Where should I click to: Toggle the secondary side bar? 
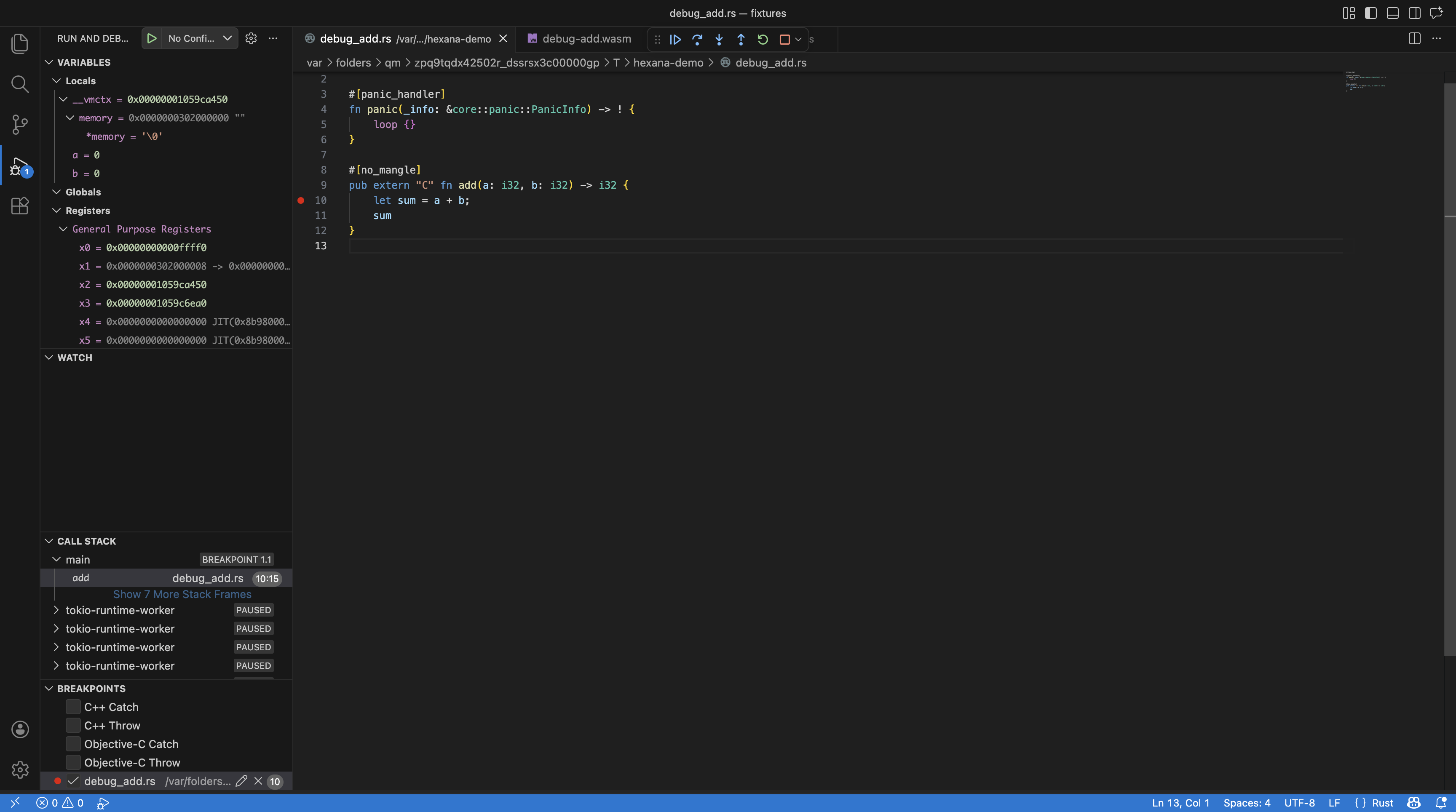tap(1414, 13)
